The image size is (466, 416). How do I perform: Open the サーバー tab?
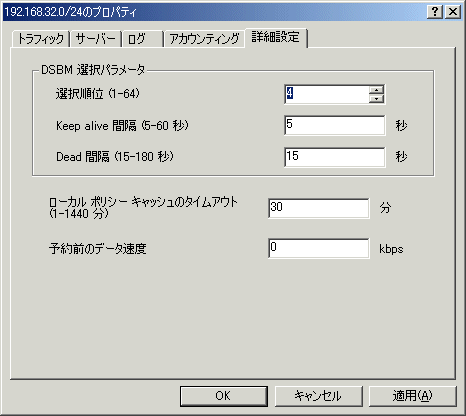pyautogui.click(x=95, y=39)
